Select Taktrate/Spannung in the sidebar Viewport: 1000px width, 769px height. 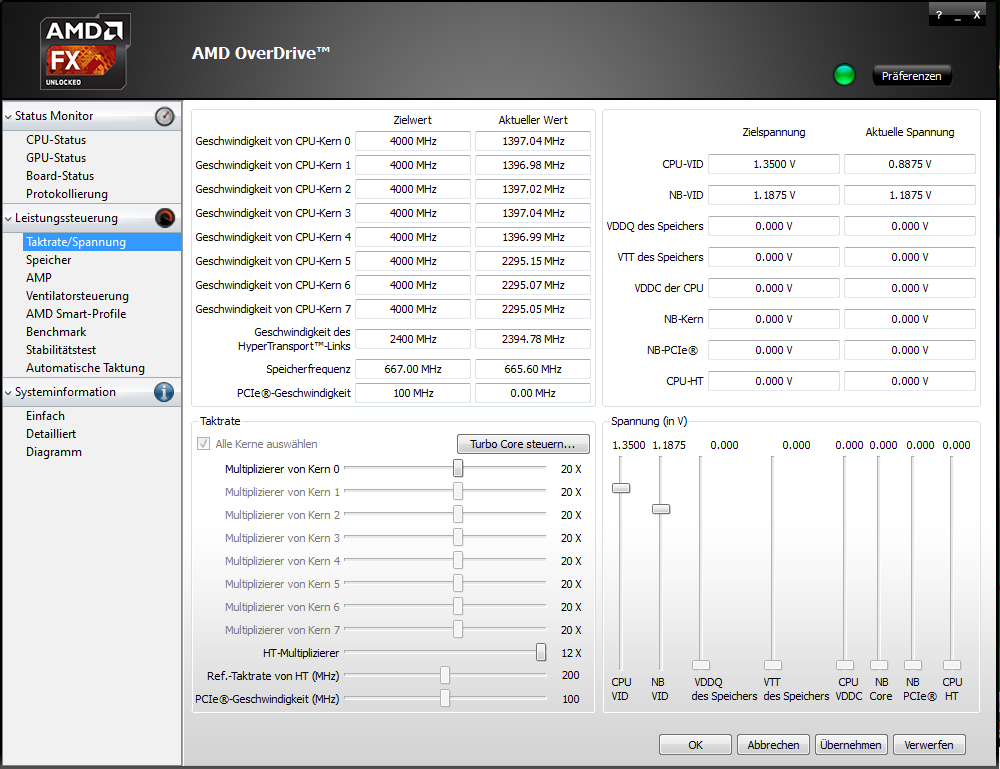pyautogui.click(x=102, y=242)
